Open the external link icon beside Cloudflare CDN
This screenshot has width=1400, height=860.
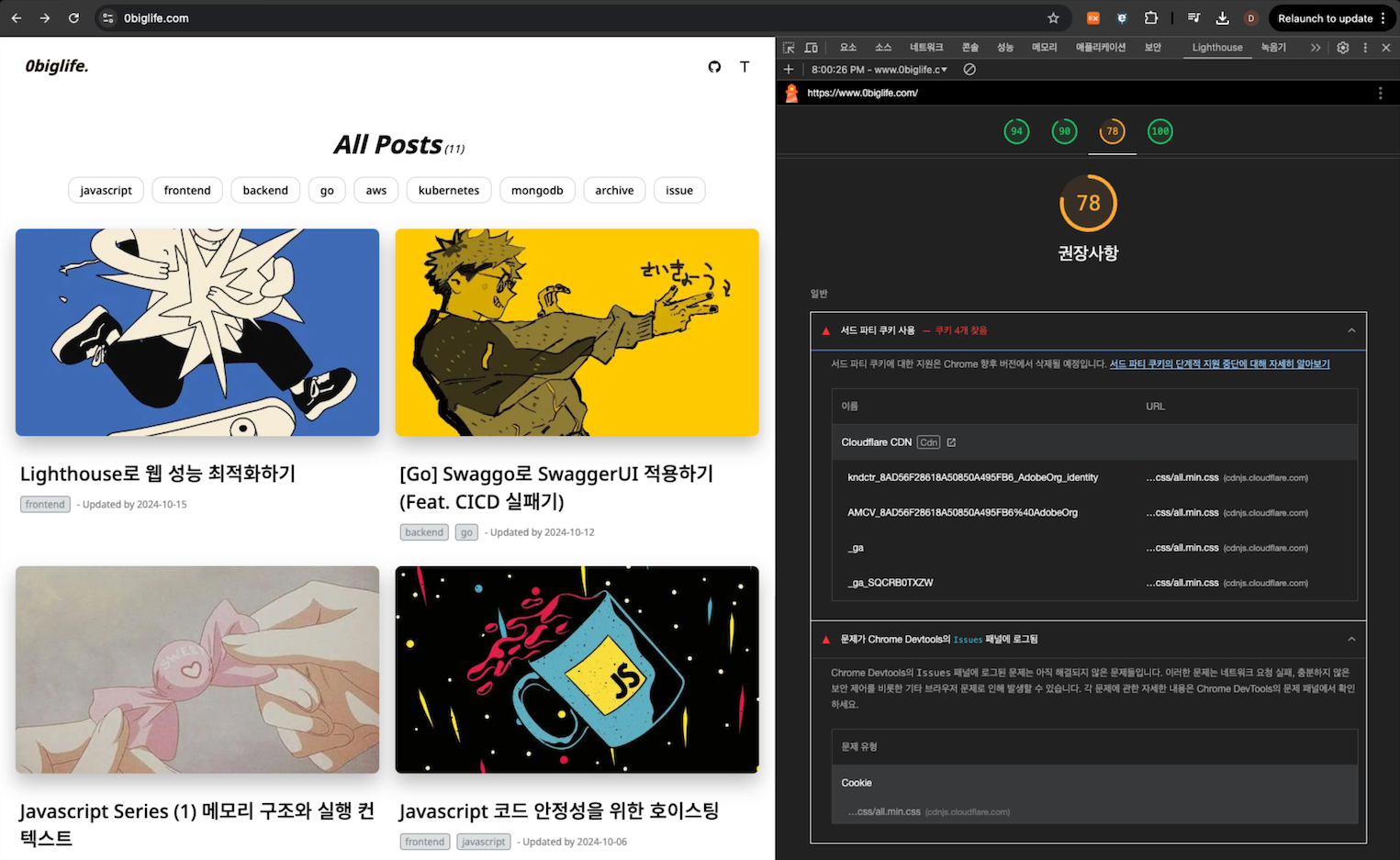coord(951,442)
